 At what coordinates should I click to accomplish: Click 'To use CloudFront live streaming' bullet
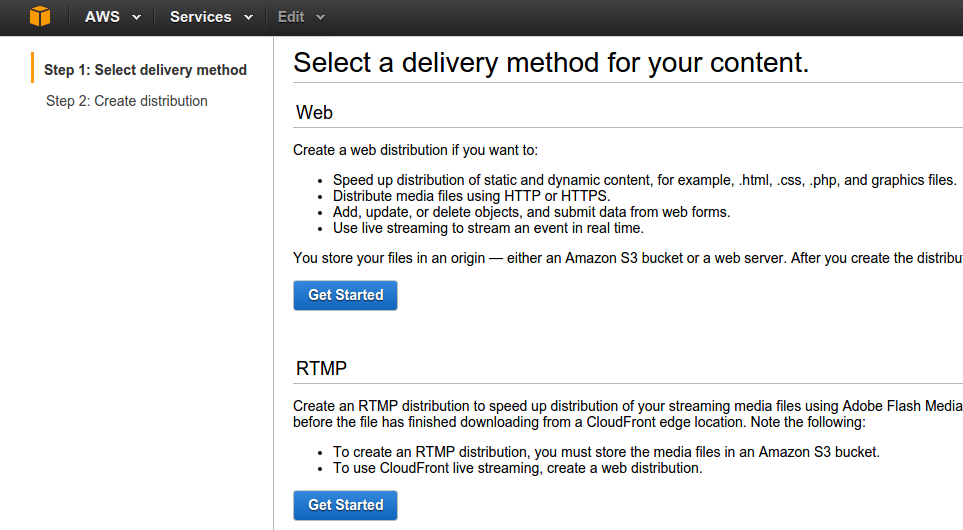tap(518, 468)
